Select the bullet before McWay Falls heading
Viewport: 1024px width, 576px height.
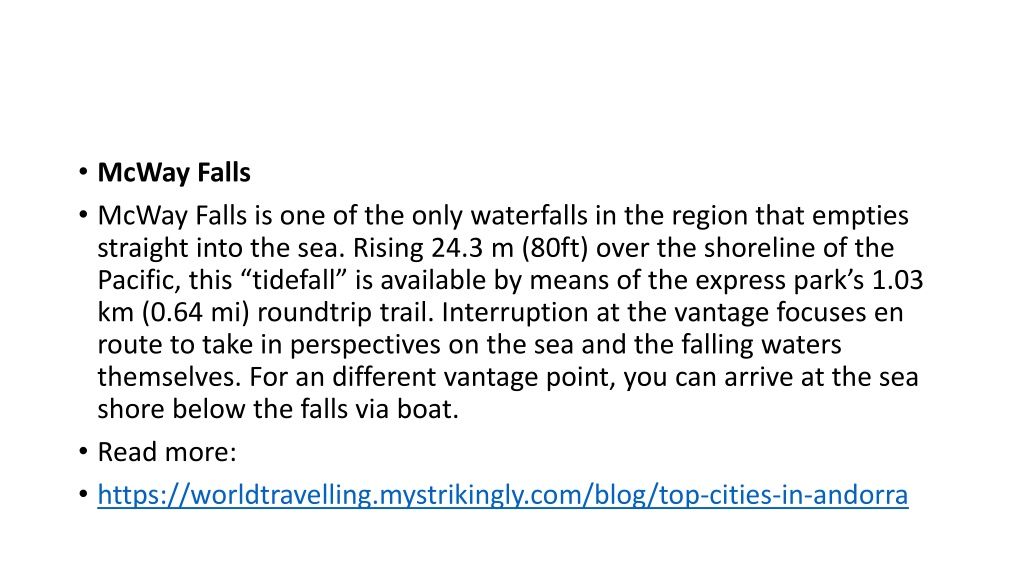pos(83,172)
